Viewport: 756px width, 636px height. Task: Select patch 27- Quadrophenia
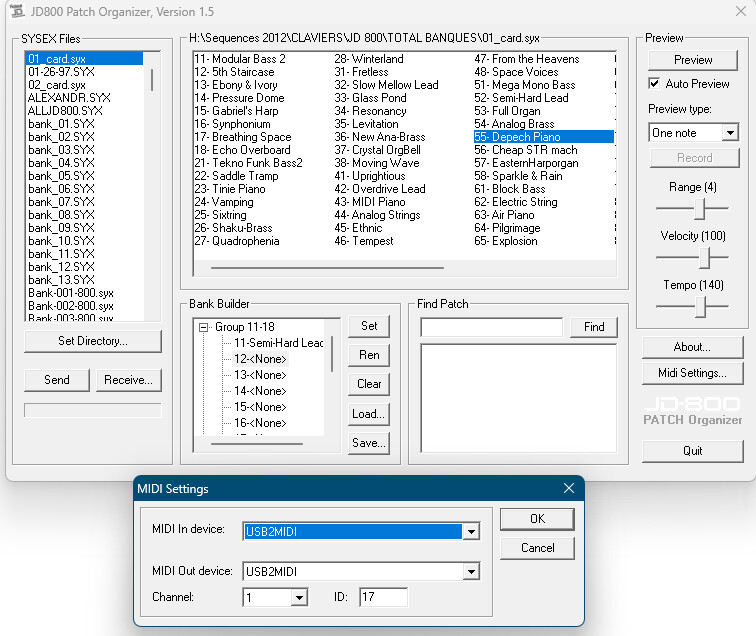(237, 241)
